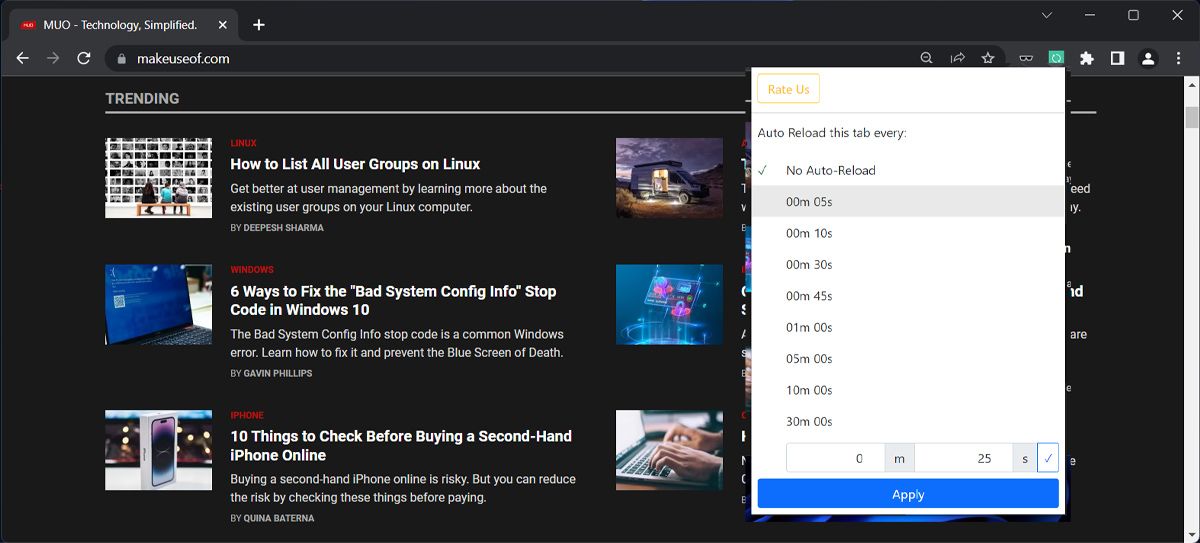Choose 01m 00s reload interval
The image size is (1200, 543).
coord(909,327)
